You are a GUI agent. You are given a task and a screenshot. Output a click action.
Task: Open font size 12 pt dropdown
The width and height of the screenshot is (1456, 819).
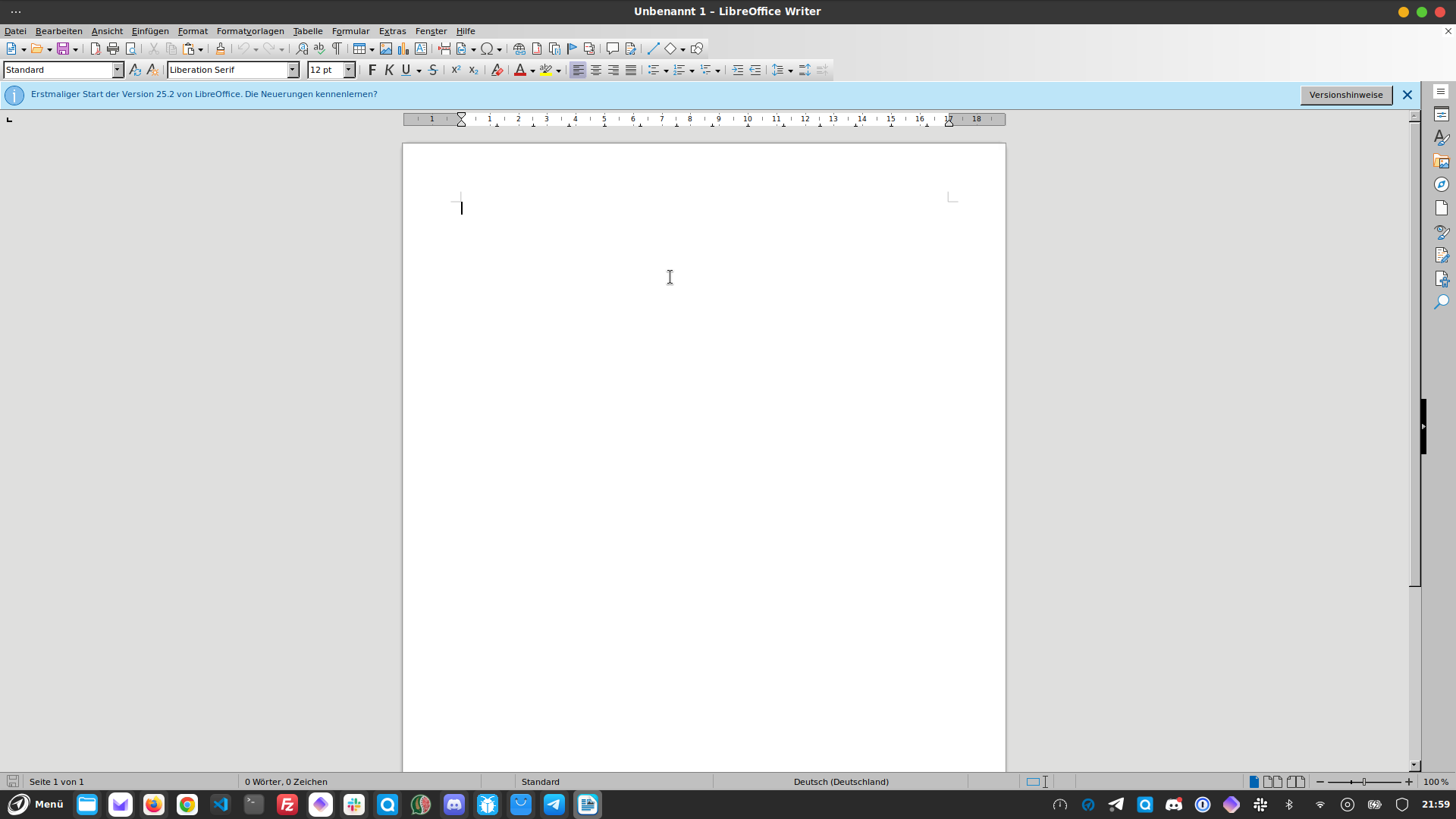click(x=349, y=70)
